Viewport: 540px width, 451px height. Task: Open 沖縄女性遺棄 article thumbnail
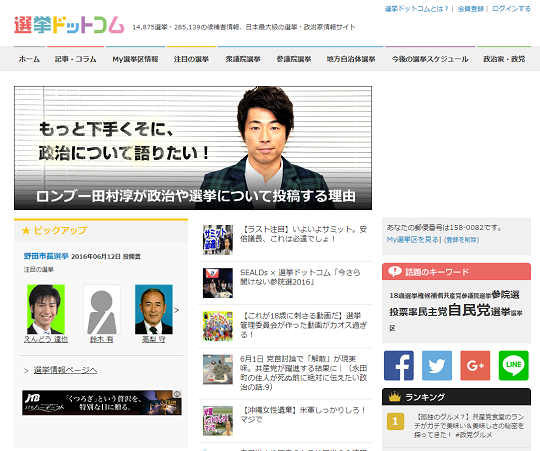point(218,421)
